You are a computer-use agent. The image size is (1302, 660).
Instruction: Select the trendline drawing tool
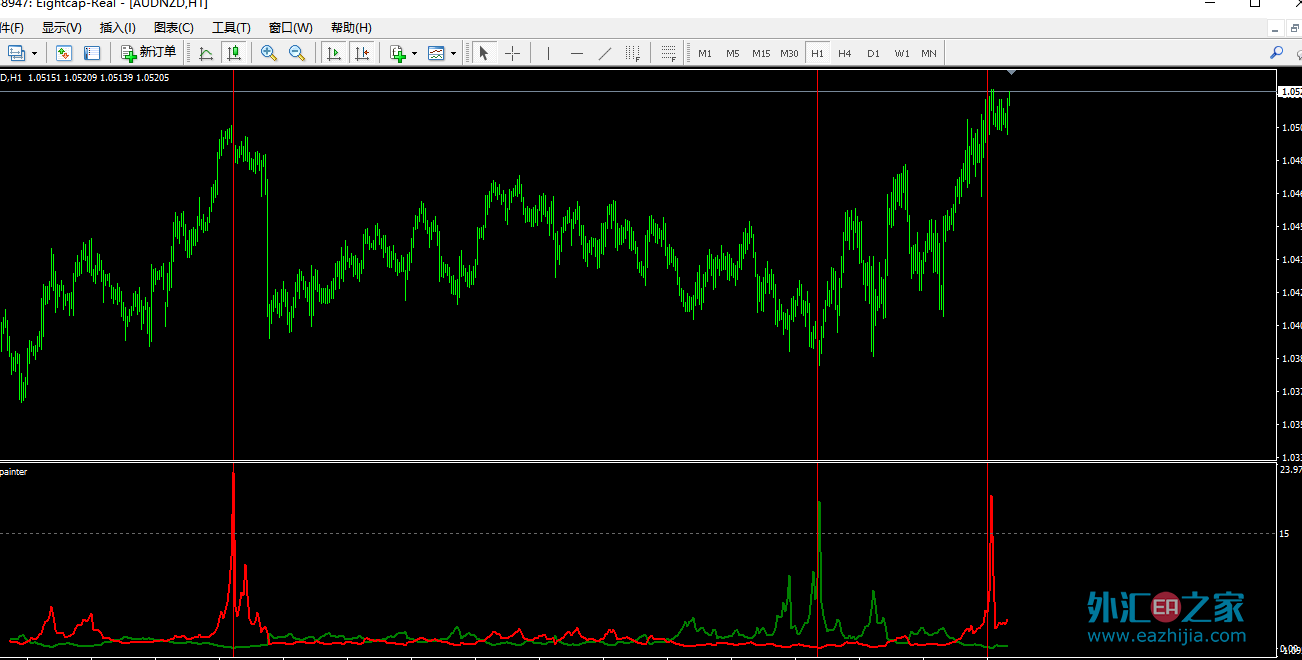[604, 53]
